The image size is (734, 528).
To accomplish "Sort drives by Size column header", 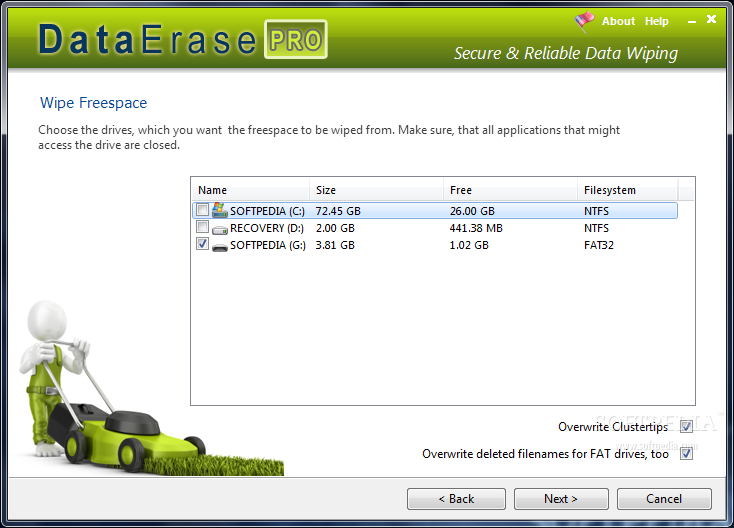I will pyautogui.click(x=376, y=190).
